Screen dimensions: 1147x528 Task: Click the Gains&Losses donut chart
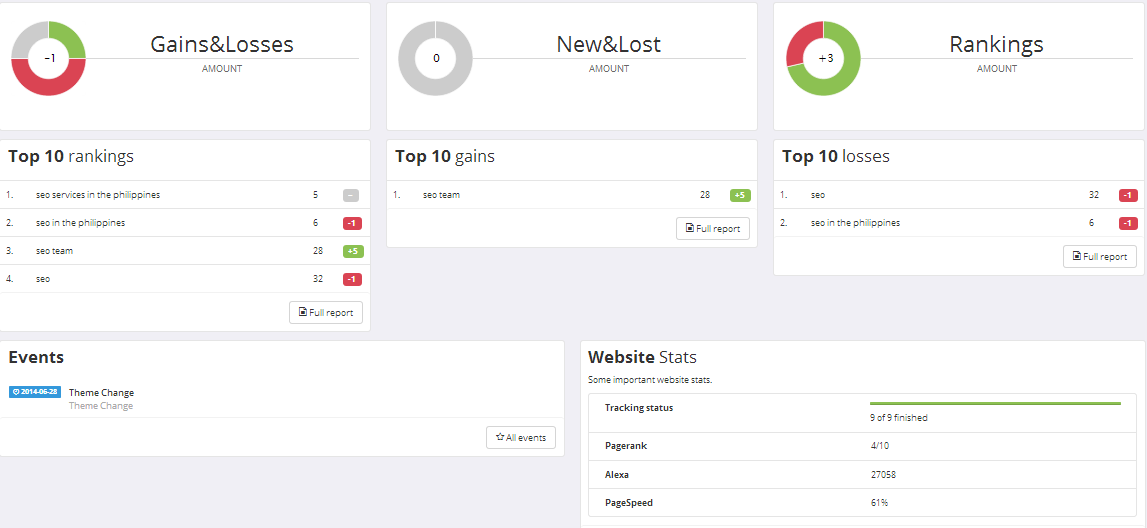click(x=48, y=59)
